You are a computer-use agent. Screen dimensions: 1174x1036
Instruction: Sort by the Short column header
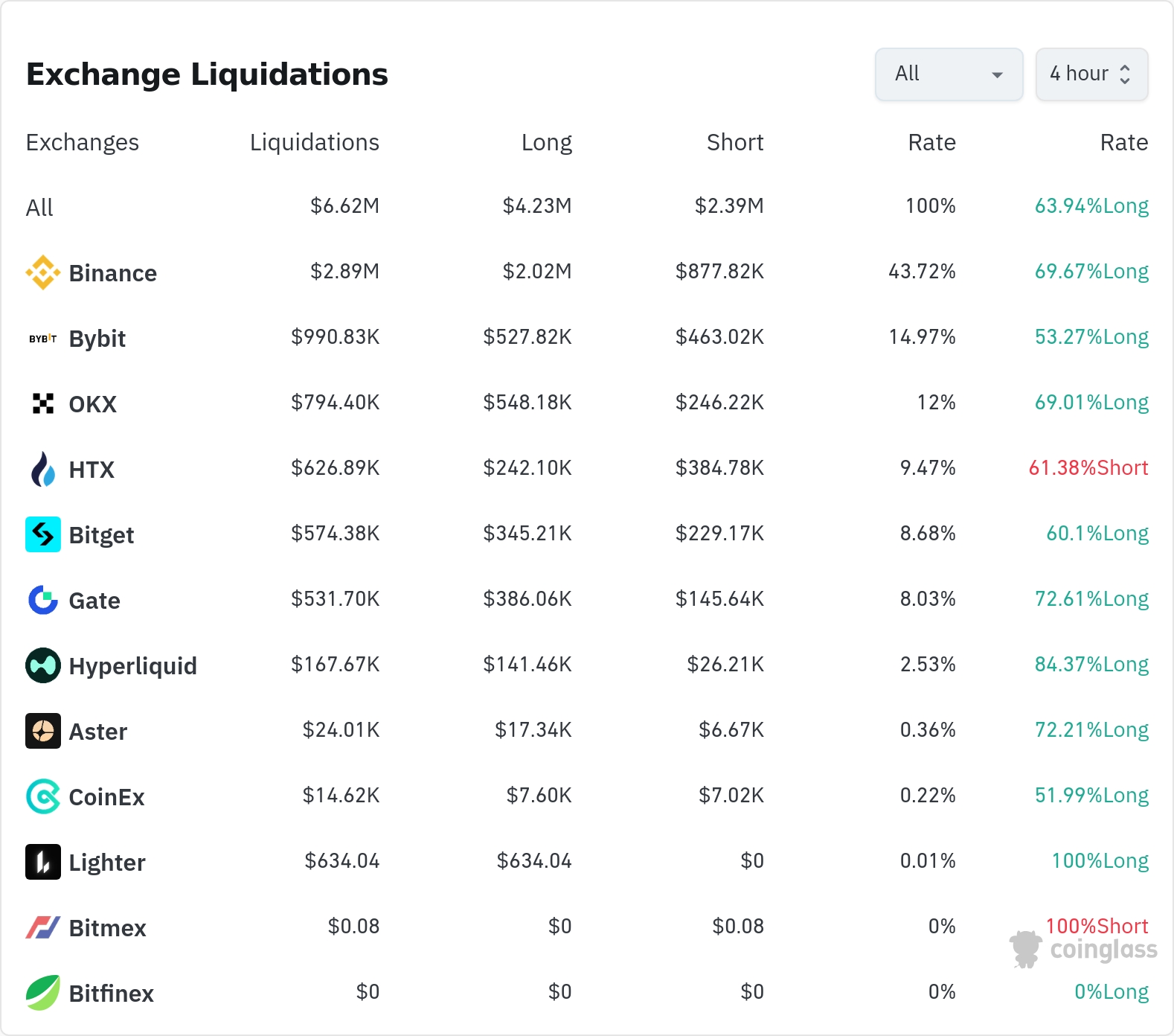(x=734, y=142)
